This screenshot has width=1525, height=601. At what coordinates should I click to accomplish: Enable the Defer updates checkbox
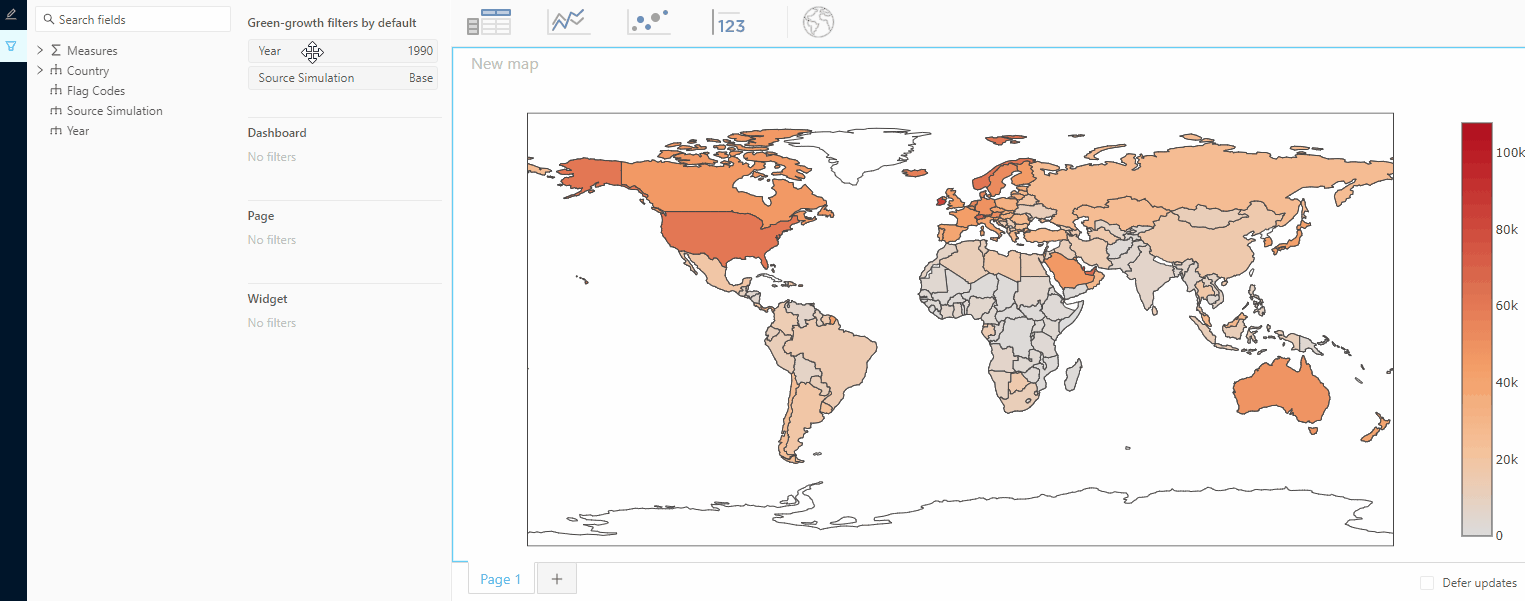1427,583
